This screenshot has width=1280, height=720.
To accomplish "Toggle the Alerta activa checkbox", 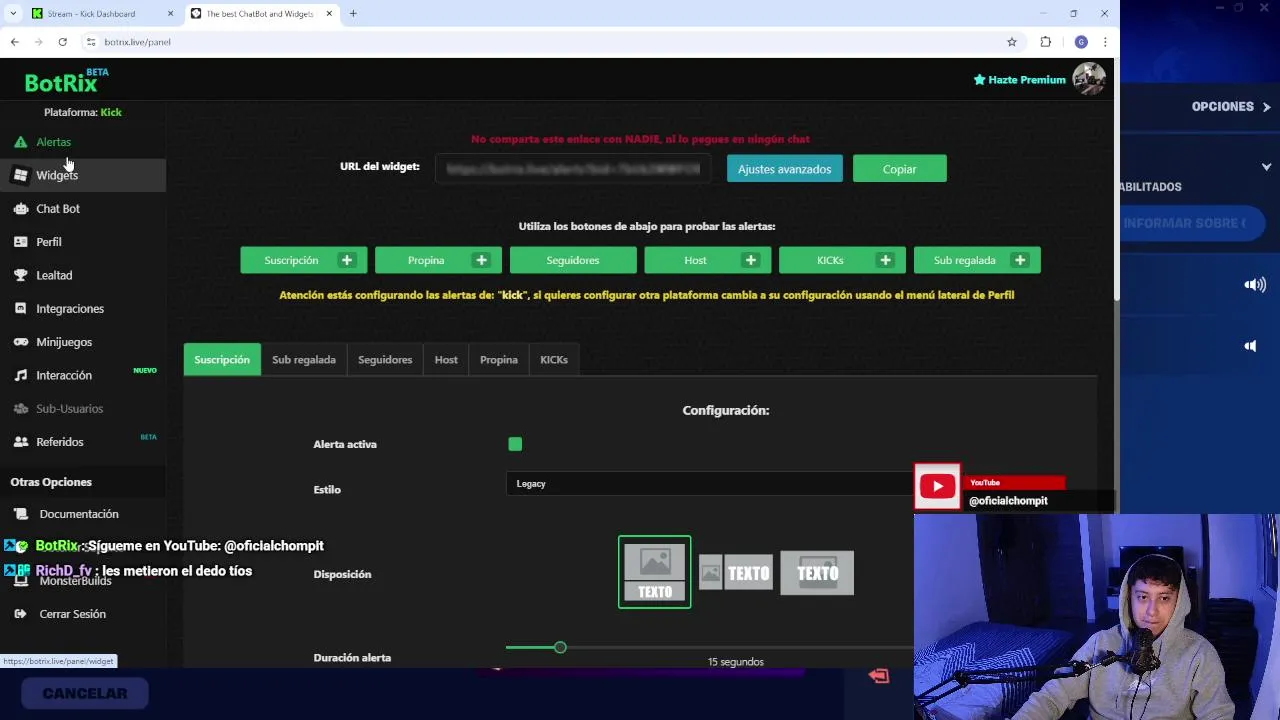I will [x=515, y=444].
